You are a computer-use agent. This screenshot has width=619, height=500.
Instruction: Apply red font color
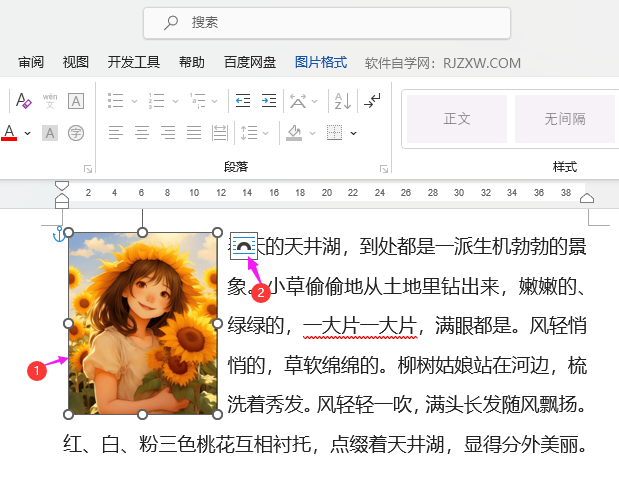[x=9, y=133]
